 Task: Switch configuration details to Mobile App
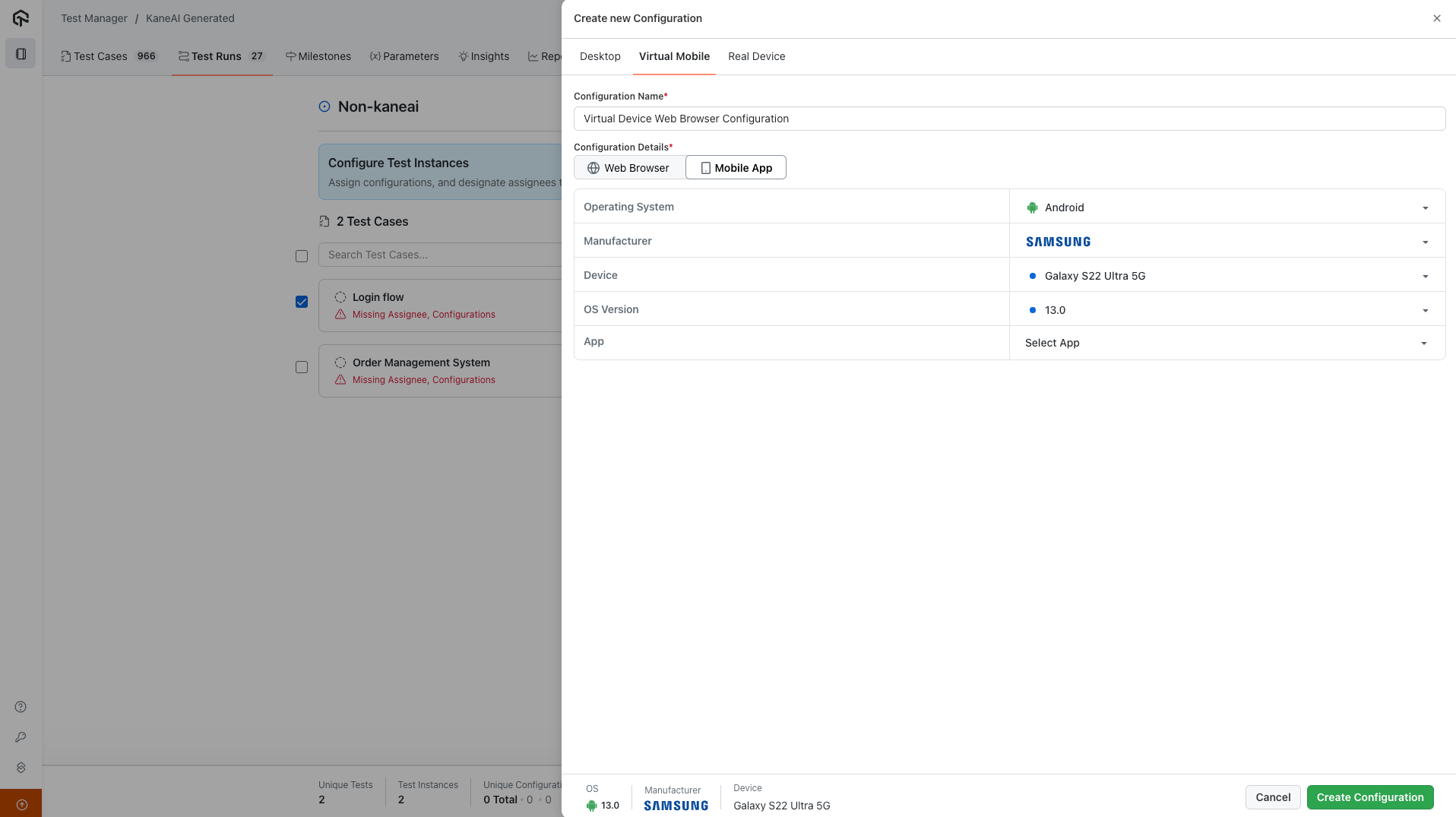[735, 167]
